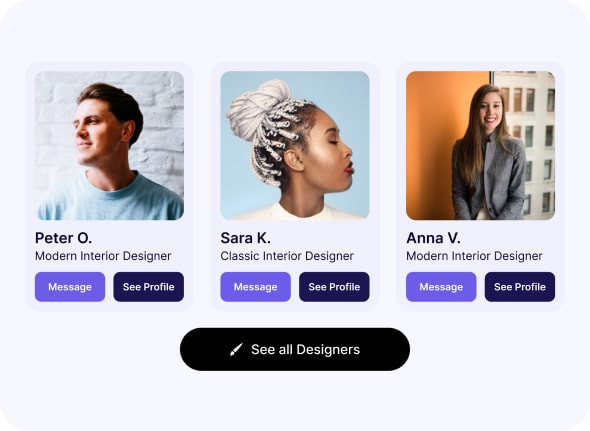
Task: View Sara K.'s profile
Action: (334, 287)
